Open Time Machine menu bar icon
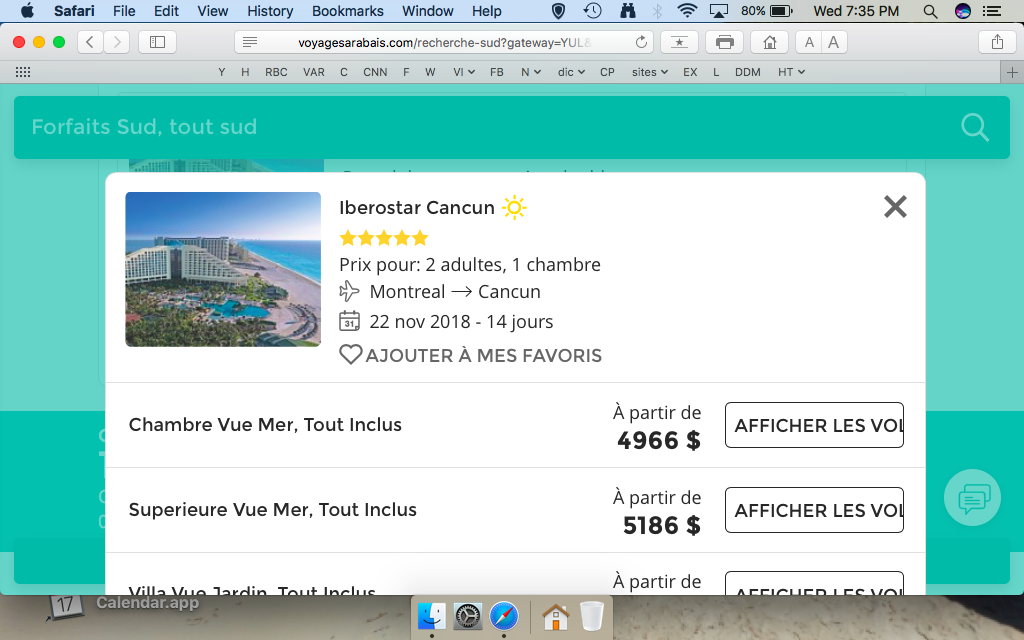 [x=593, y=10]
